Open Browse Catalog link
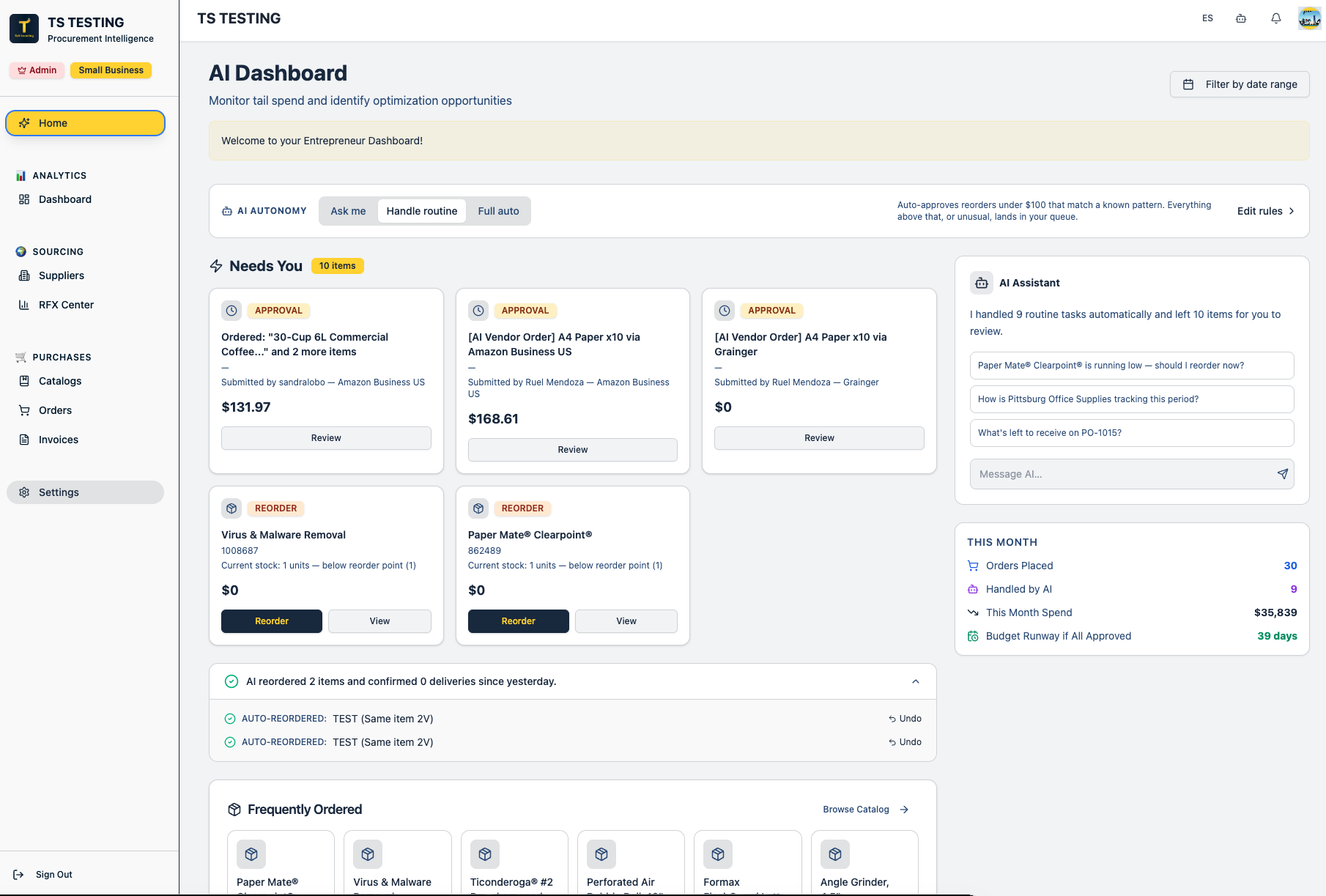Screen dimensions: 1326x896 [x=865, y=810]
